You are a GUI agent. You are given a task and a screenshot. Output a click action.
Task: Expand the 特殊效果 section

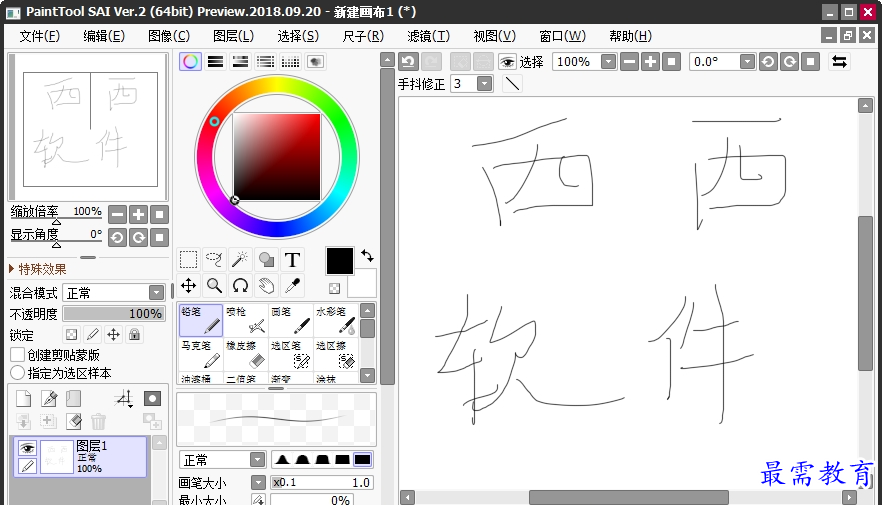click(38, 269)
